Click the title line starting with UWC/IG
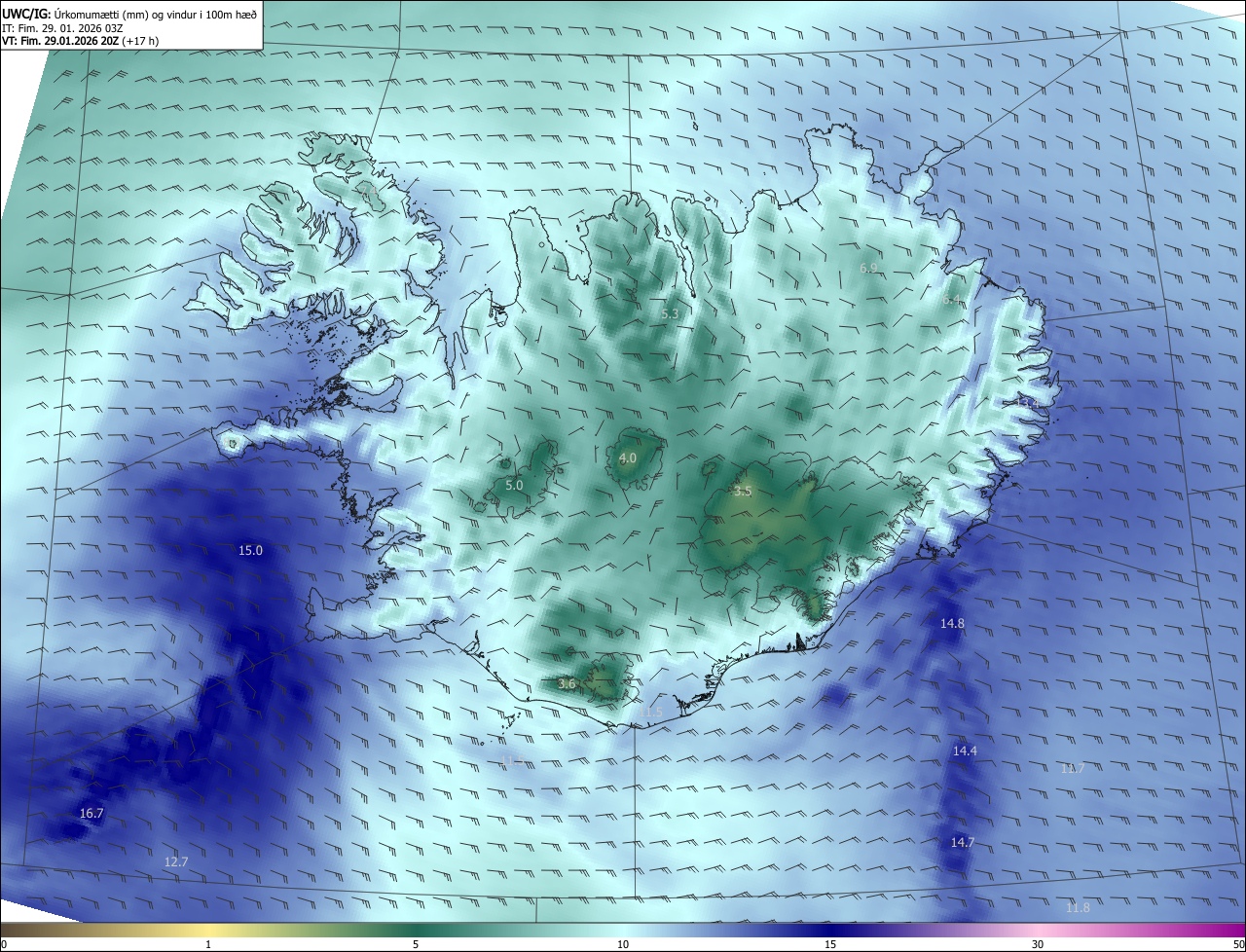 [129, 14]
